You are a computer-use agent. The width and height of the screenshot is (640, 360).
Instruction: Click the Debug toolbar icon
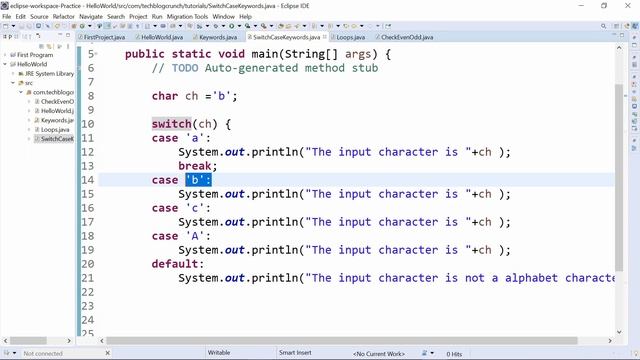[216, 26]
